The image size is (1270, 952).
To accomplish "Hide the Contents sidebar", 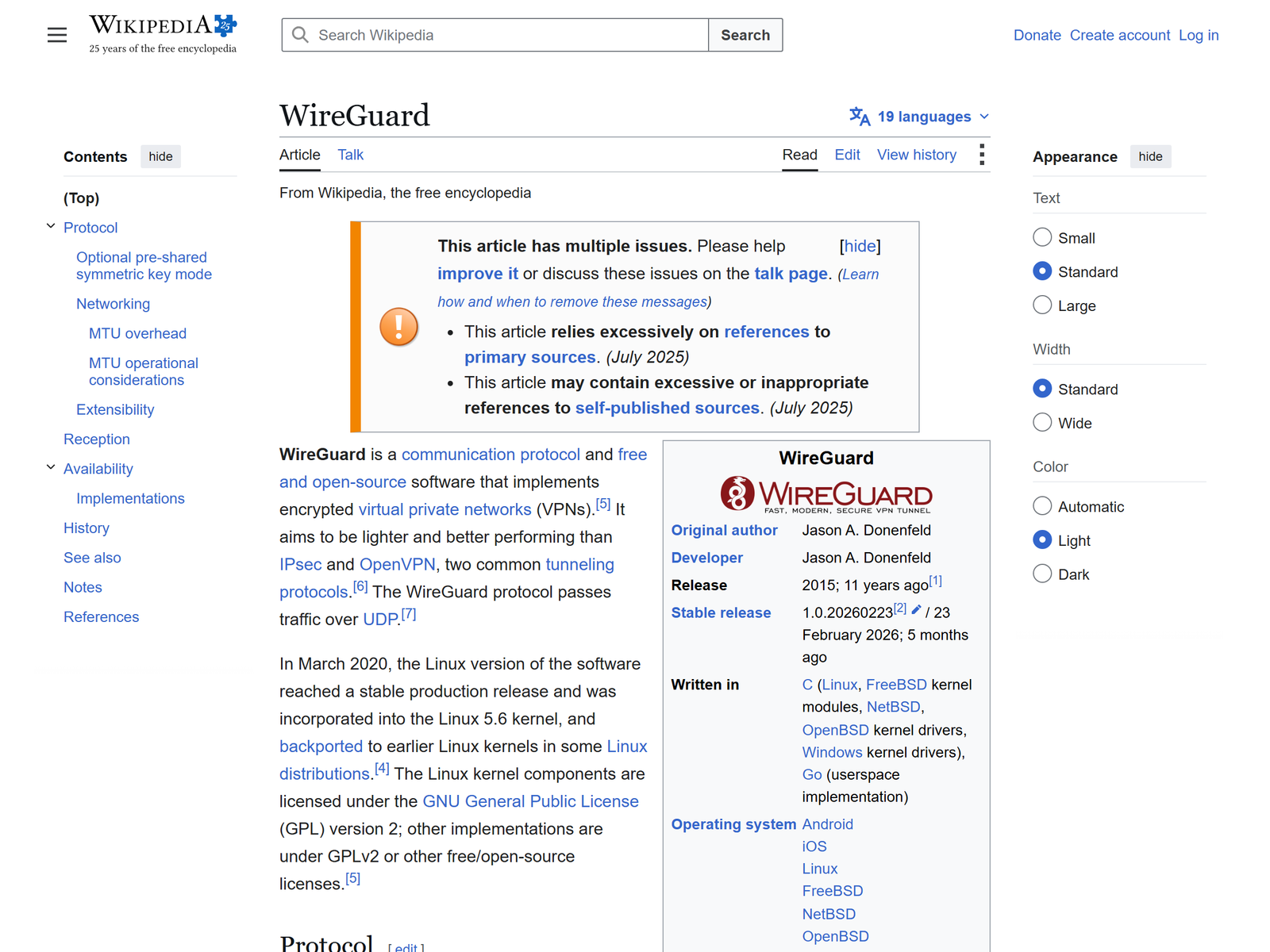I will [x=160, y=156].
